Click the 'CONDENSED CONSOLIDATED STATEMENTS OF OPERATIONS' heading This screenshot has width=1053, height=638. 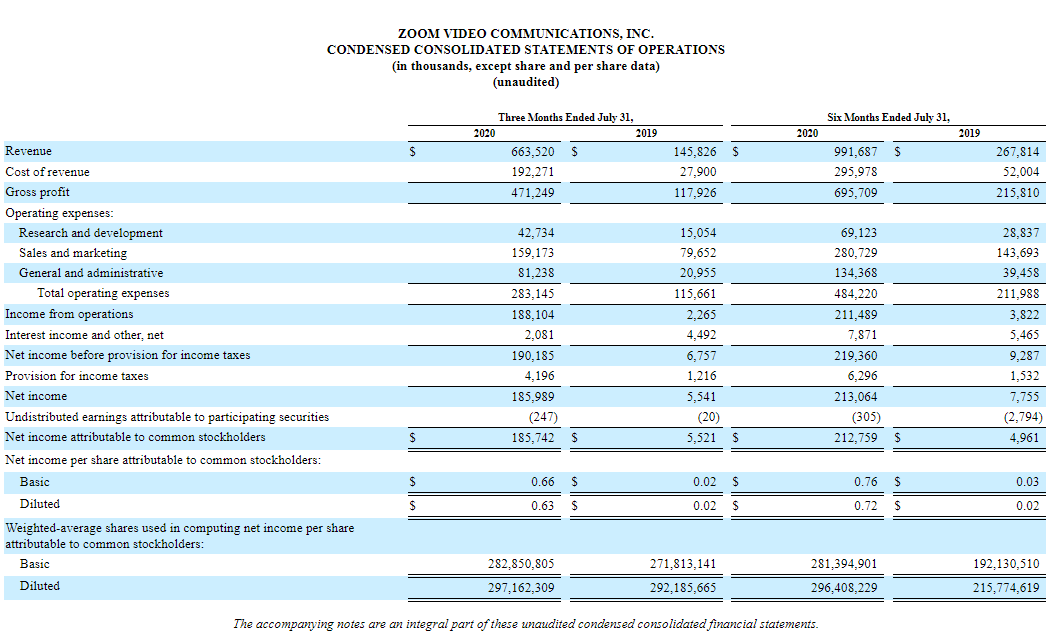coord(526,50)
